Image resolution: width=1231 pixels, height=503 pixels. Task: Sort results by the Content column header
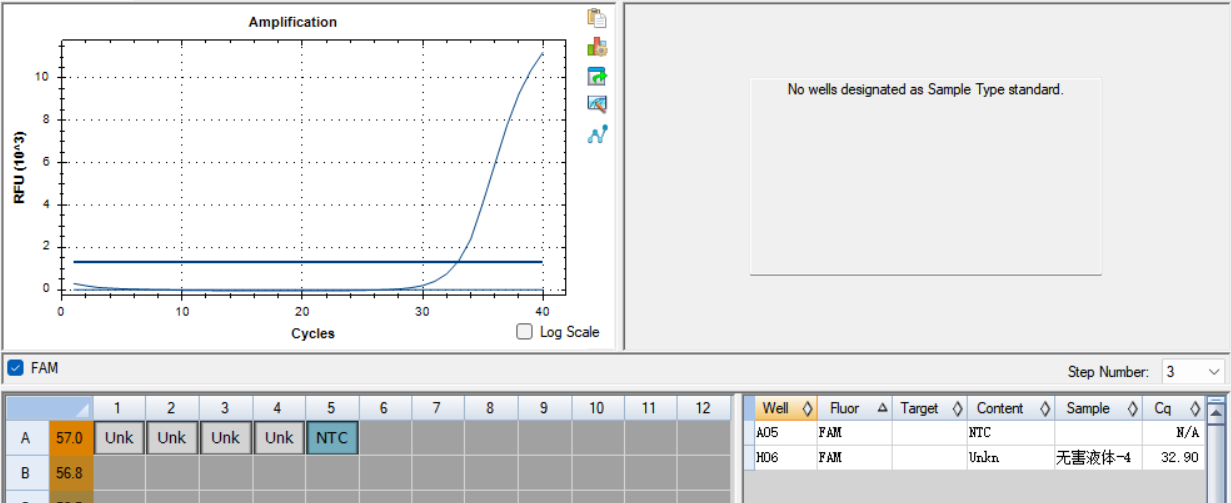click(1010, 408)
